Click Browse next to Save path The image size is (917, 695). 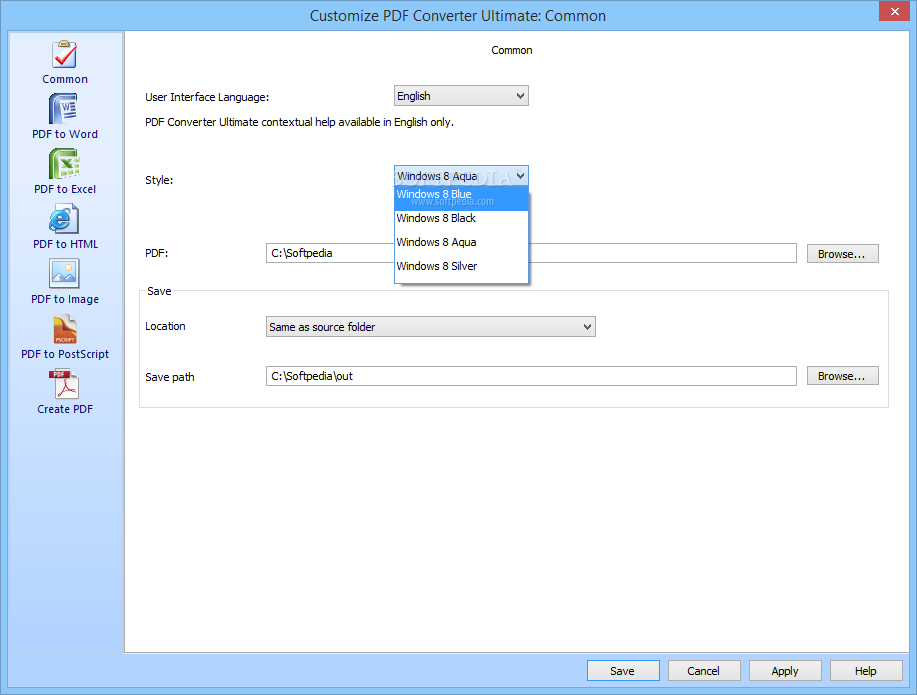click(842, 376)
